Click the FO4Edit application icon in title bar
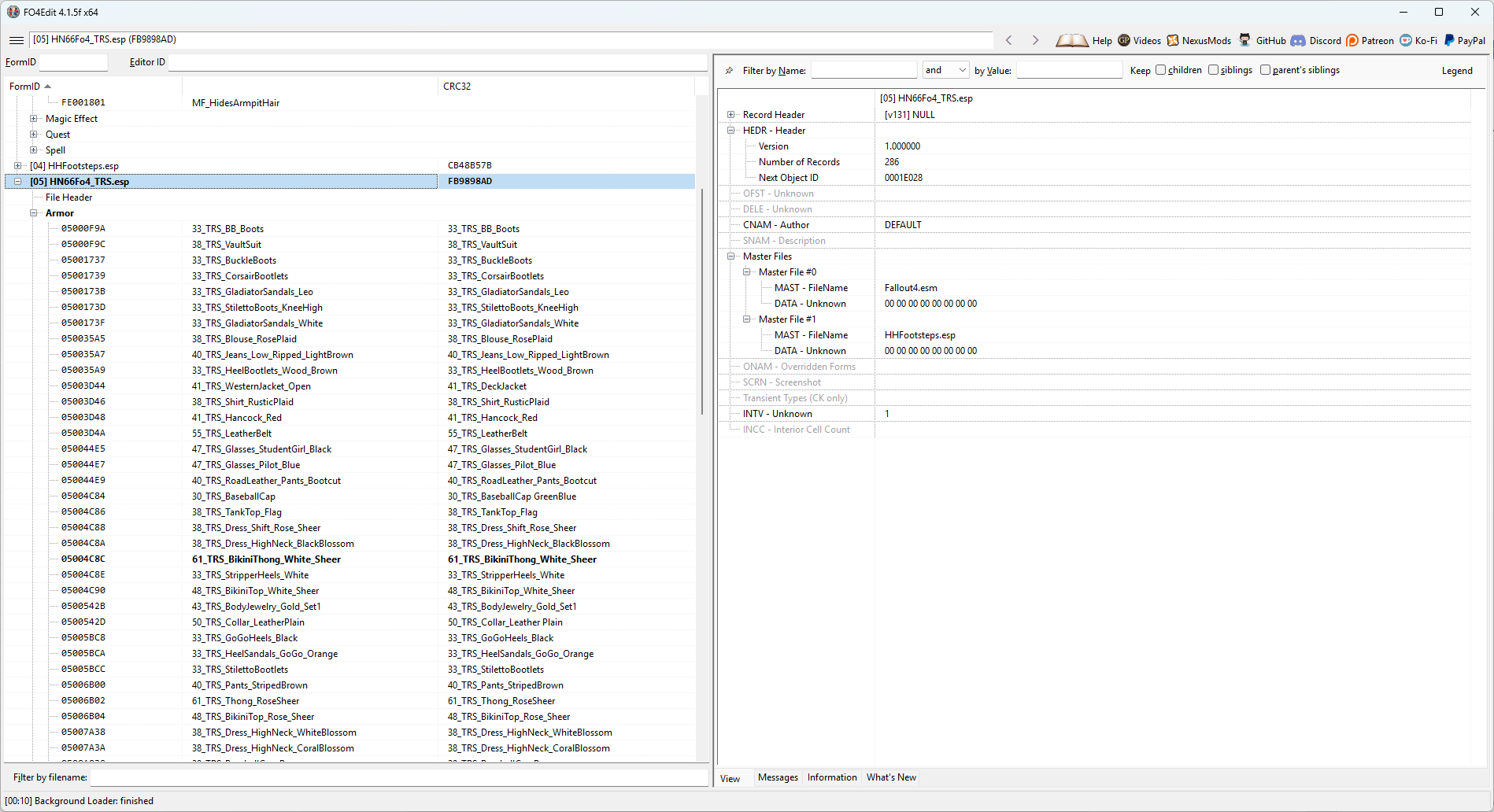Image resolution: width=1494 pixels, height=812 pixels. tap(13, 12)
